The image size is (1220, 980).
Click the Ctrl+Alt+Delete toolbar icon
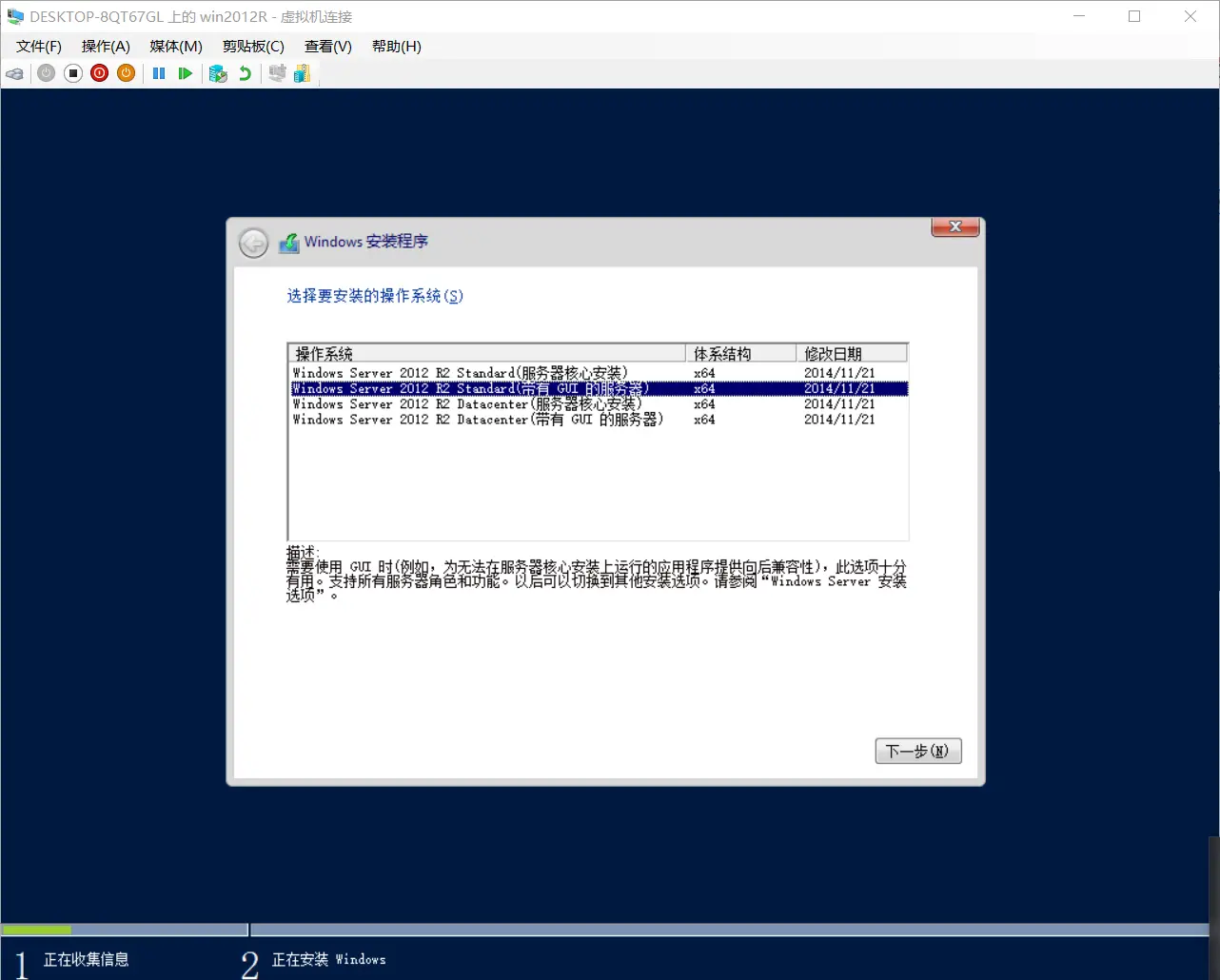pos(14,73)
